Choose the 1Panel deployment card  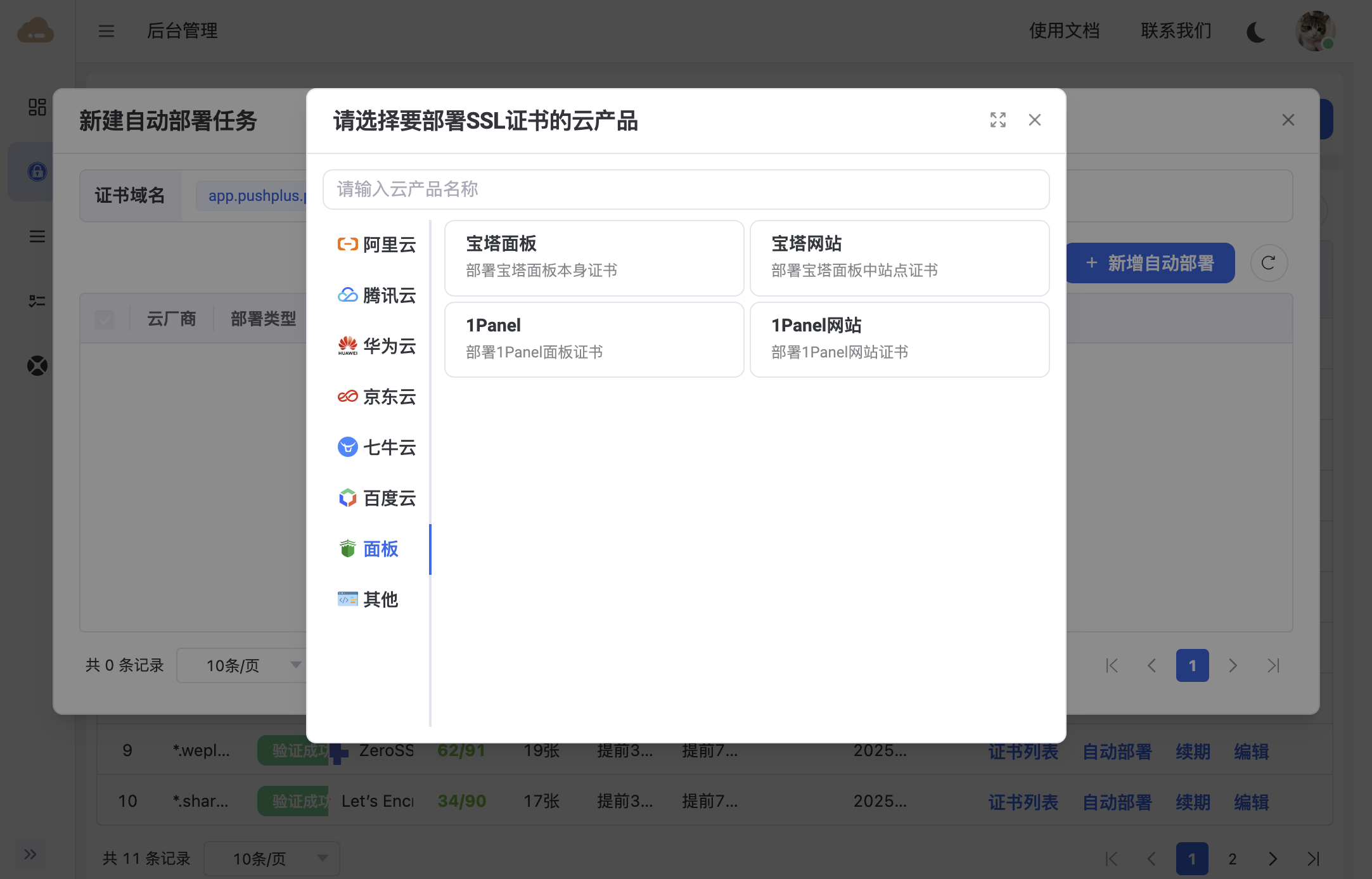click(x=594, y=340)
